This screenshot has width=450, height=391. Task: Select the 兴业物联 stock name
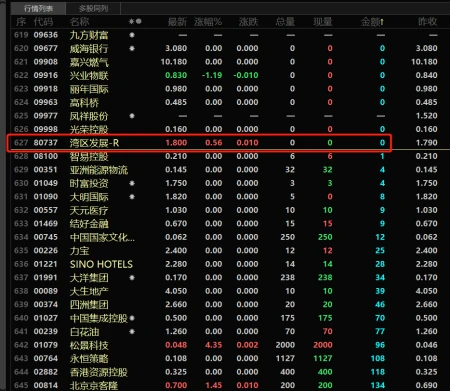pos(89,76)
